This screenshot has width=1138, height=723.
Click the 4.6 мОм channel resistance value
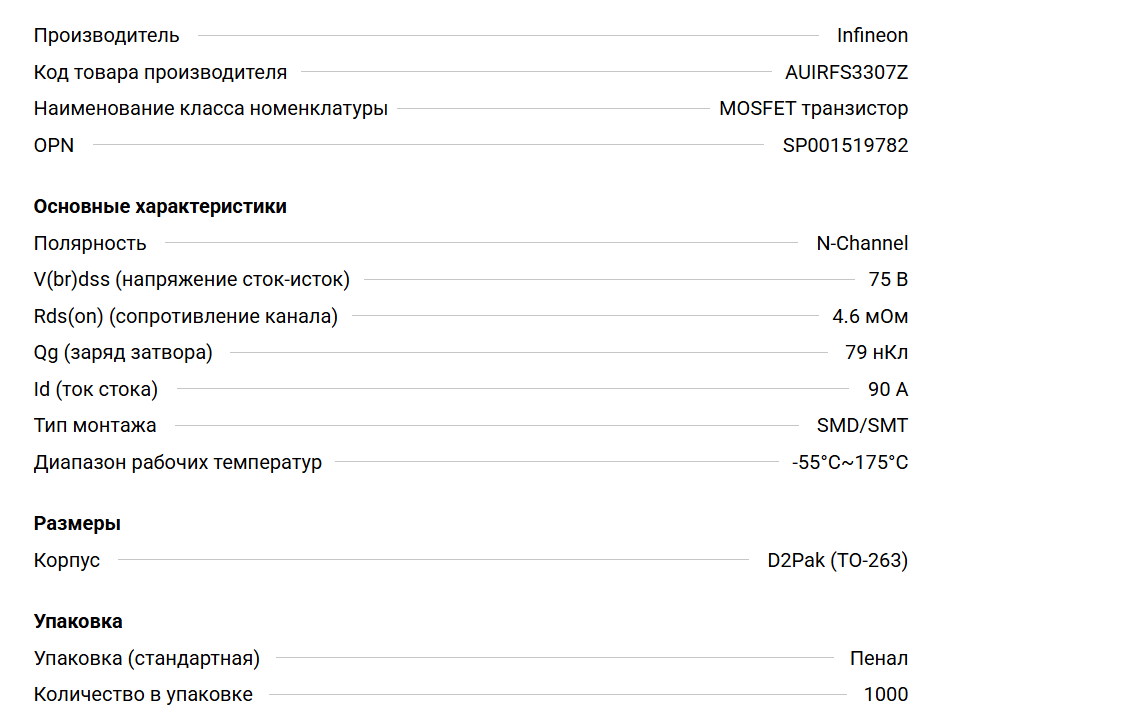870,317
